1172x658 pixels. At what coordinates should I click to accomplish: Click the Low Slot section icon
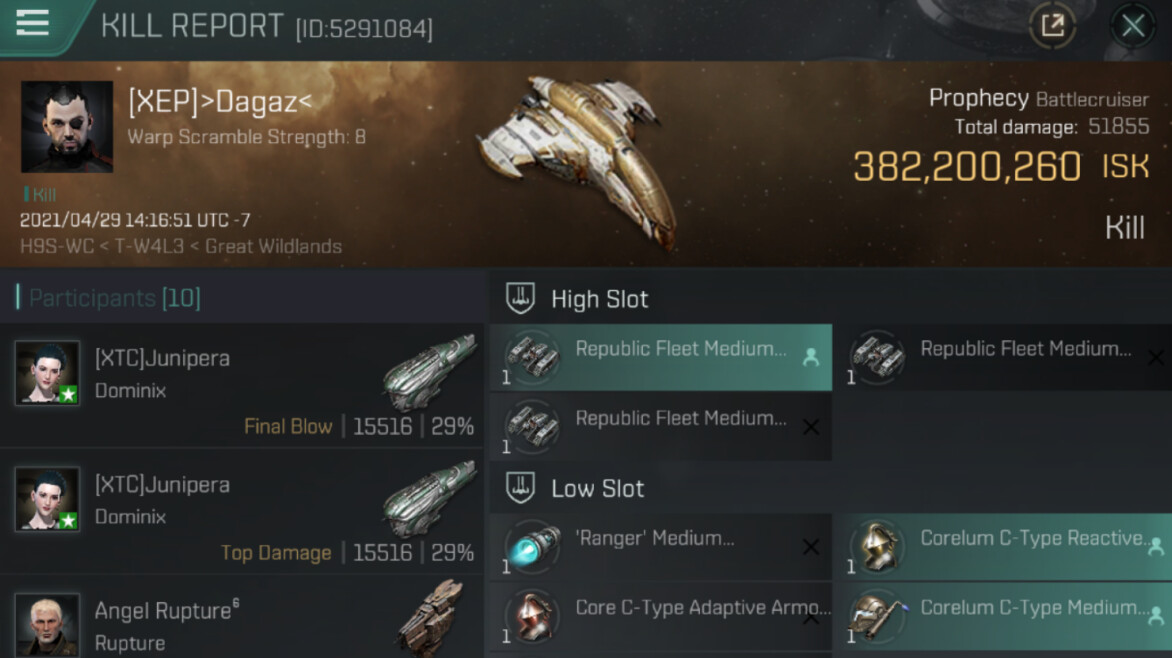click(519, 488)
